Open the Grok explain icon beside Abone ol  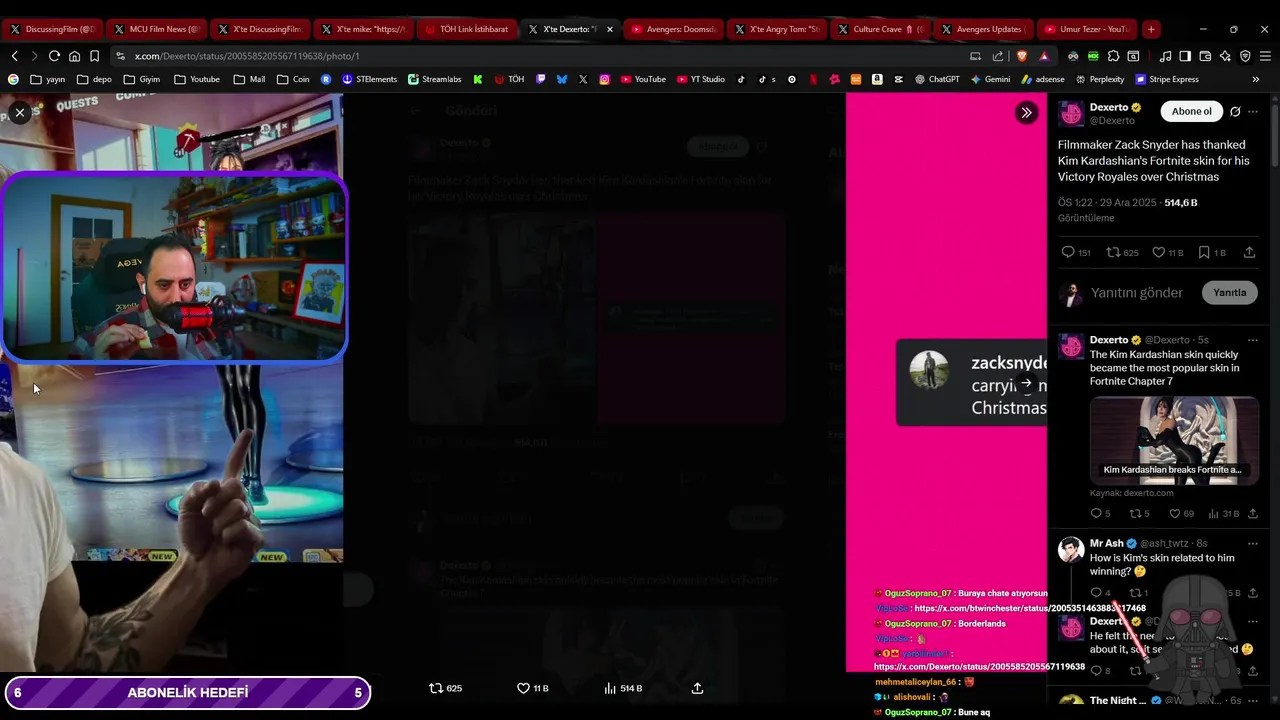tap(1235, 112)
